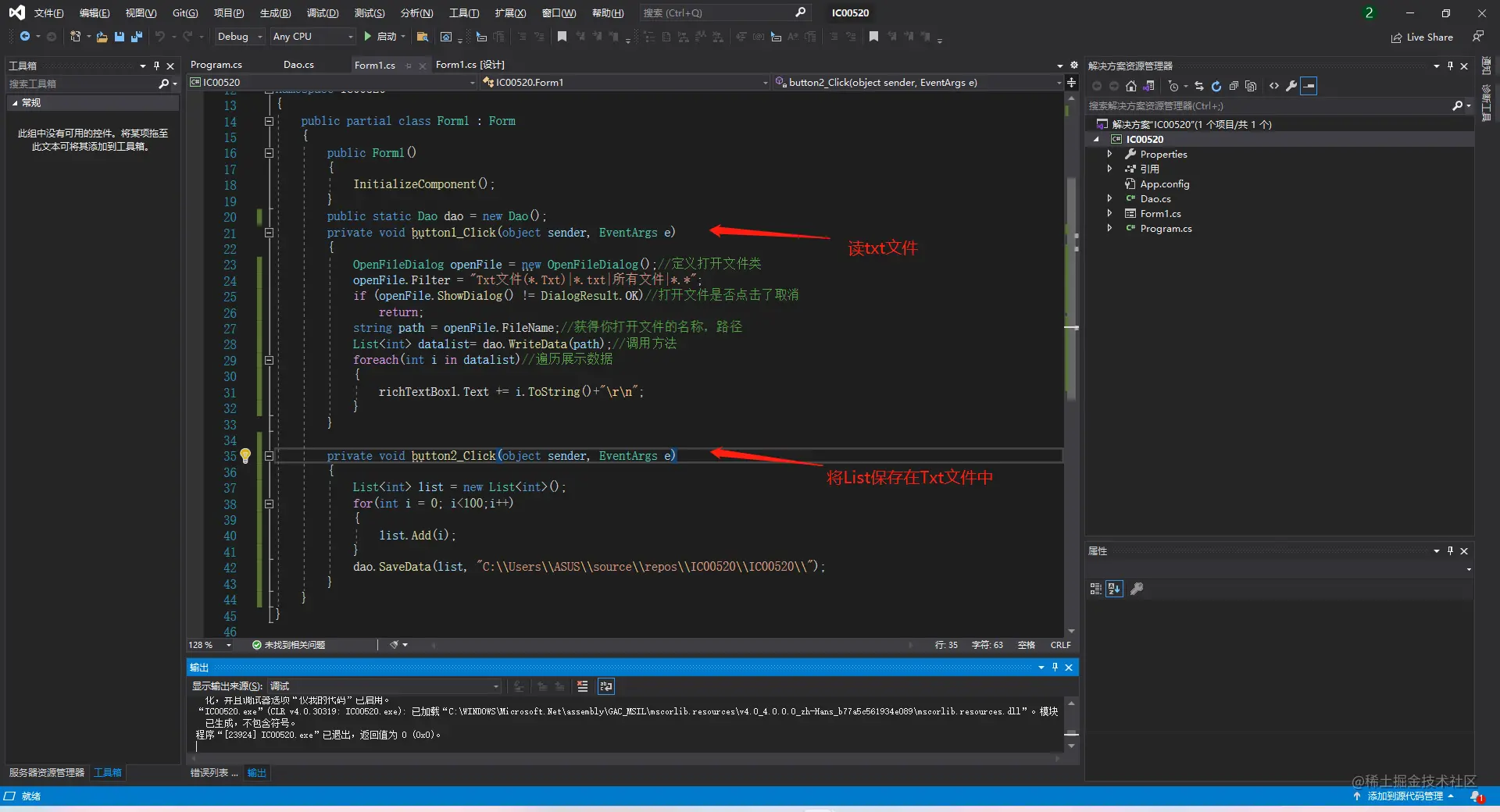Open IC00520.Form1 class dropdown

coord(625,82)
